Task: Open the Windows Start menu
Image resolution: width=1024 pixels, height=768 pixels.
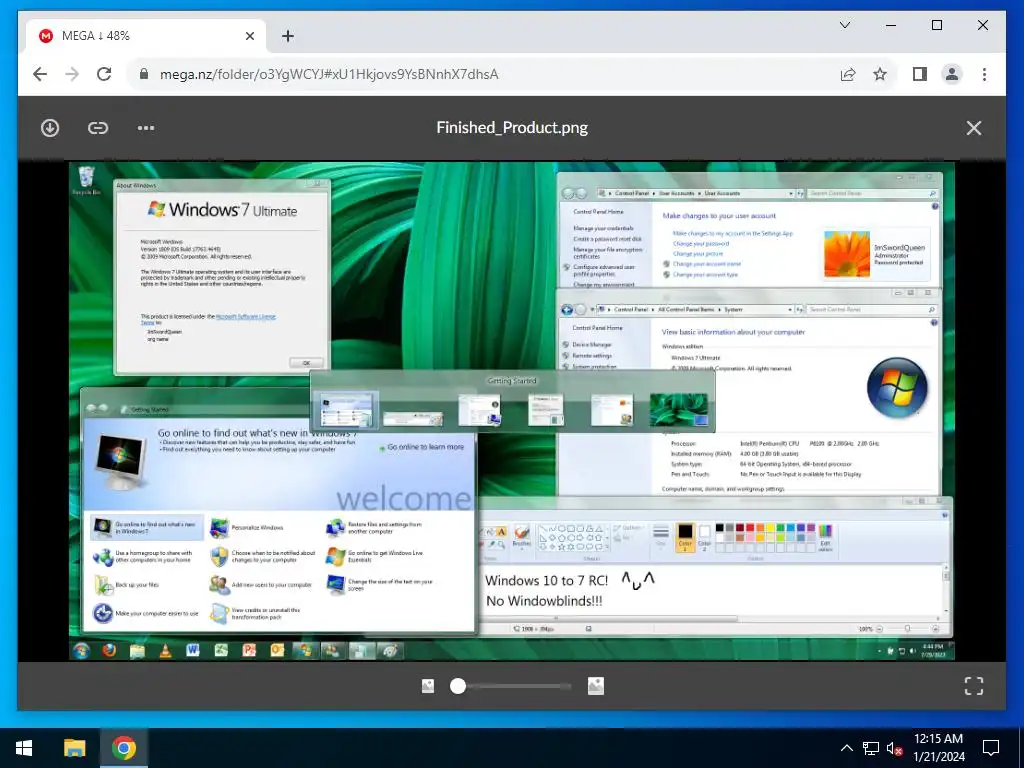Action: [x=24, y=748]
